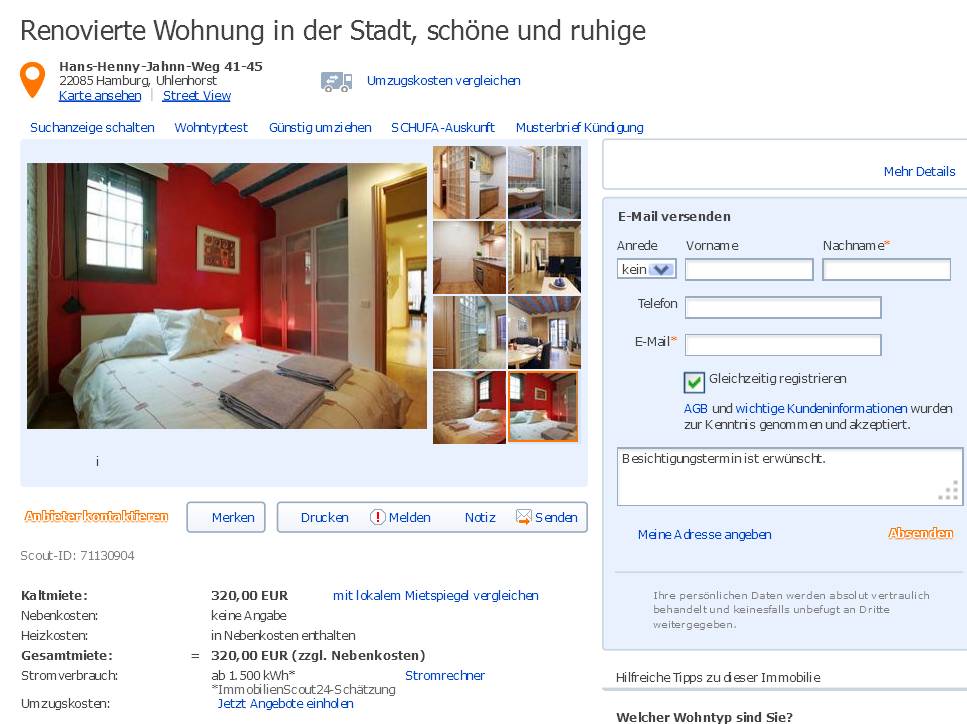Open Suchanzeige schalten menu item
Screen dimensions: 967x724
(x=93, y=128)
